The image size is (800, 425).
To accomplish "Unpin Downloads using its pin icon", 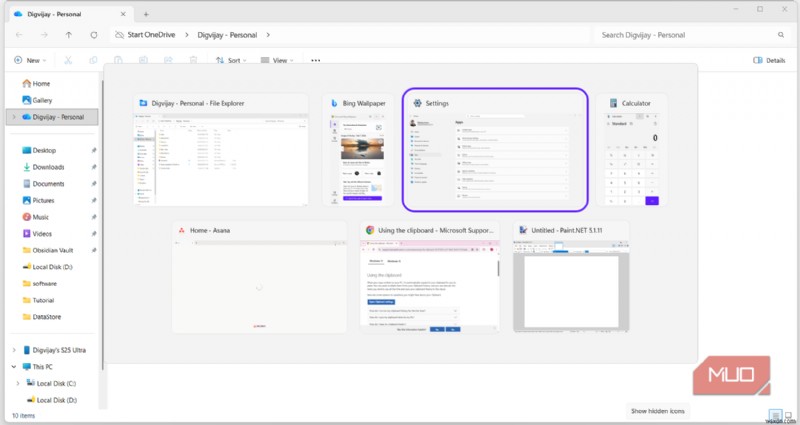I will pyautogui.click(x=94, y=167).
